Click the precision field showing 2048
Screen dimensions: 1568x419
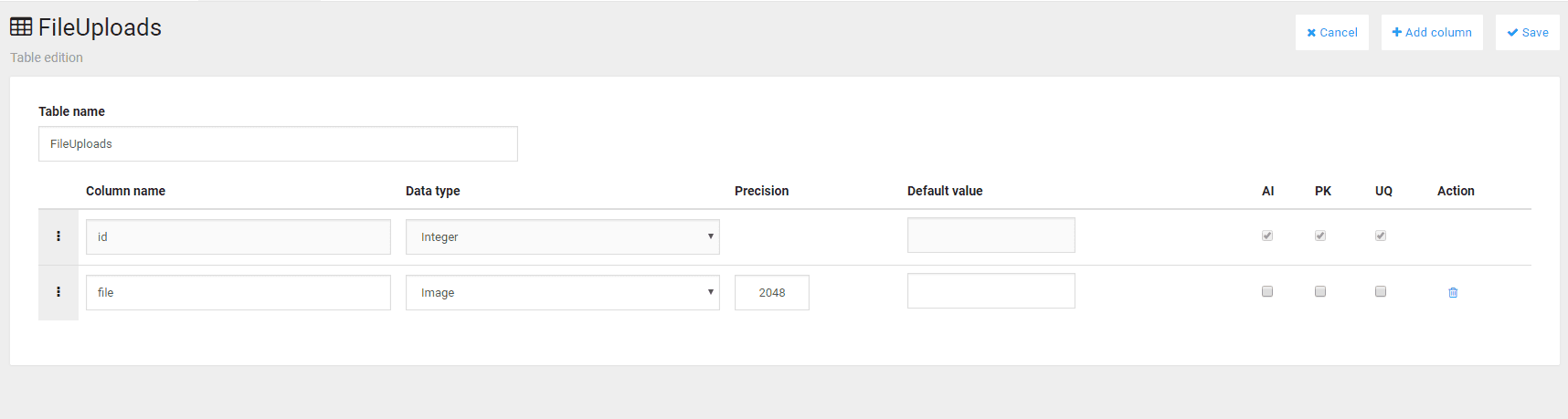(771, 293)
